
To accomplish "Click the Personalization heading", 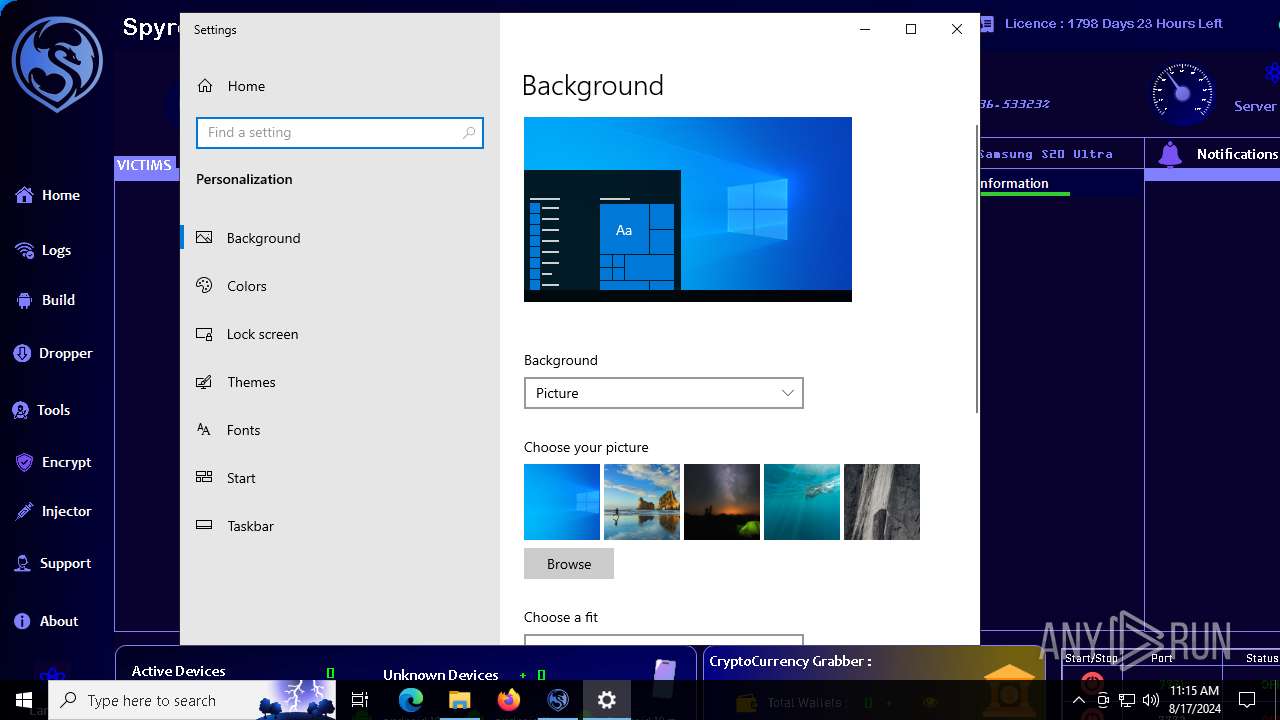I will 244,179.
